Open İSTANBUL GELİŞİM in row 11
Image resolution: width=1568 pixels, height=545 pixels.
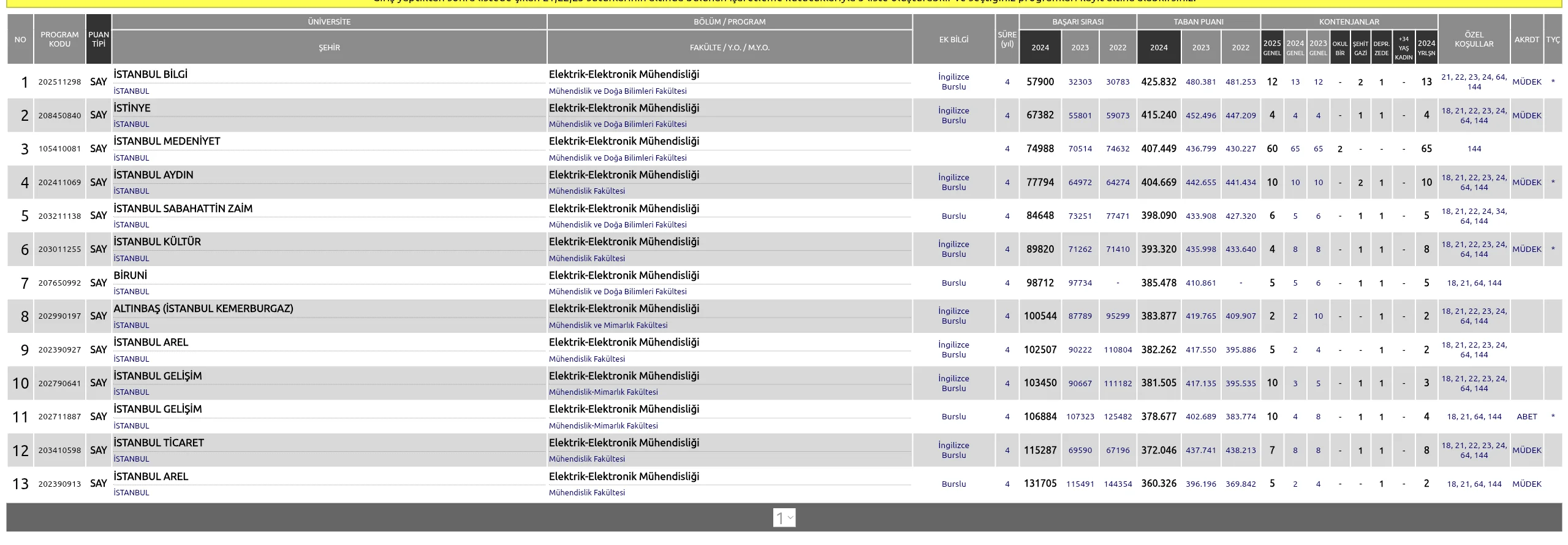point(157,409)
